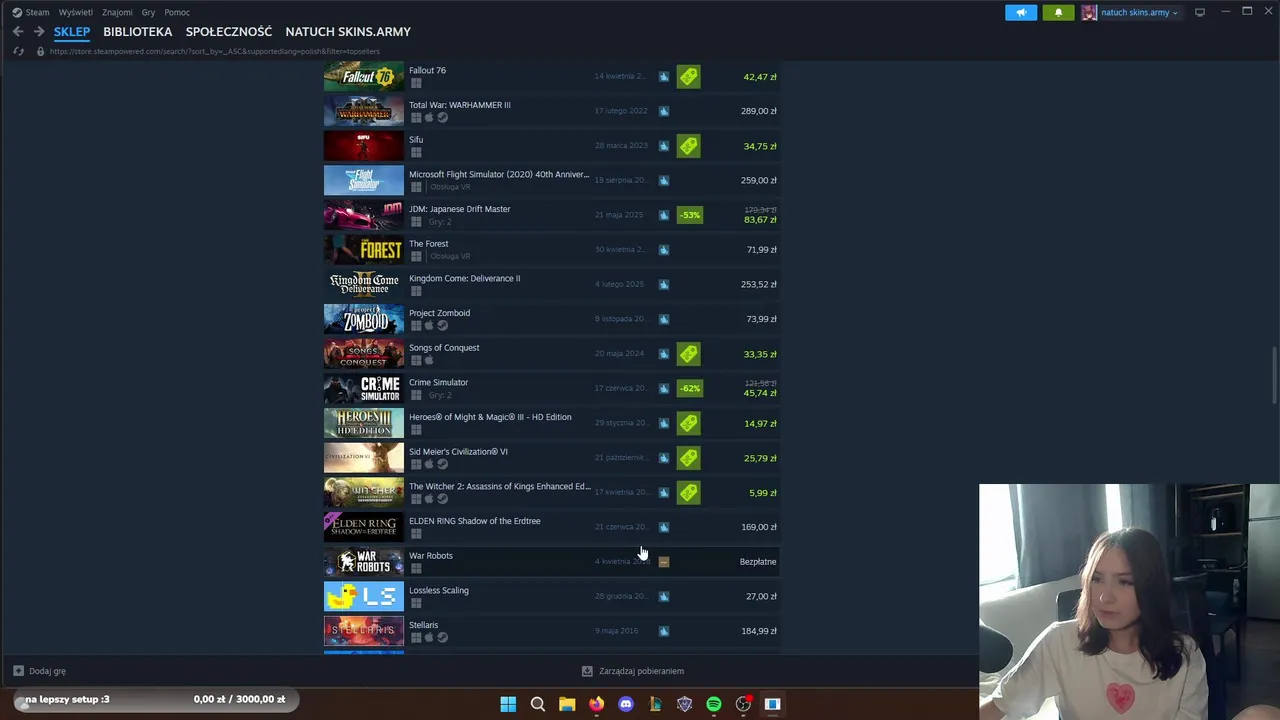Open Discord from the taskbar
Image resolution: width=1280 pixels, height=720 pixels.
point(626,704)
